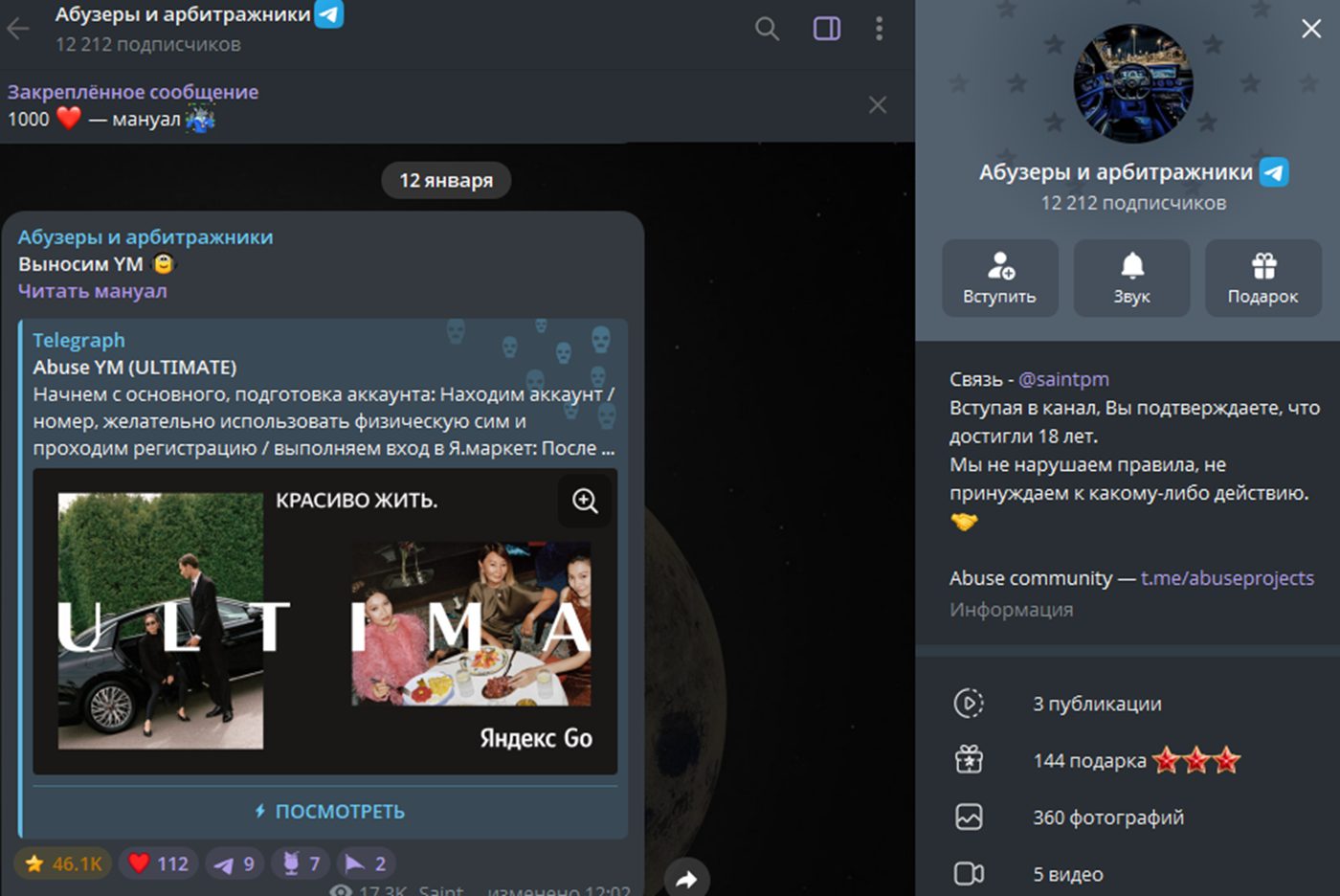
Task: Open the 360 фотографий media section
Action: click(x=1107, y=818)
